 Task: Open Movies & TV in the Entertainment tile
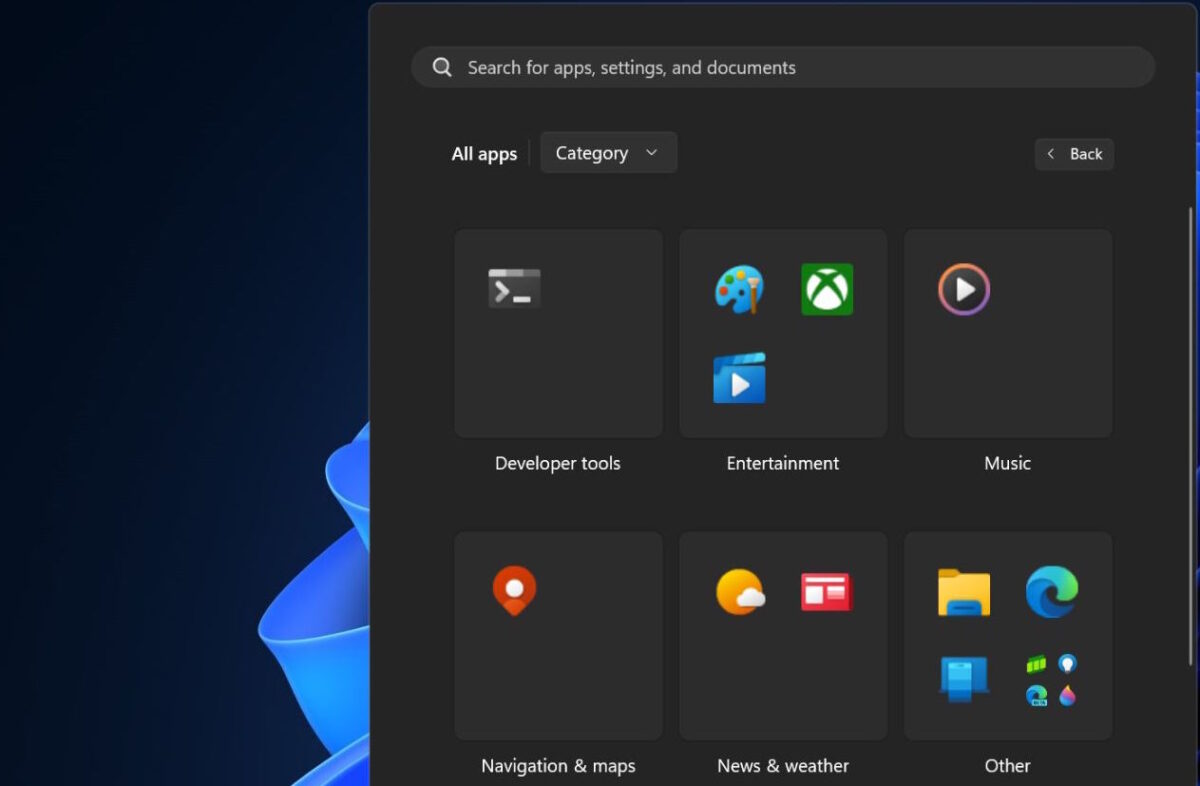click(739, 380)
